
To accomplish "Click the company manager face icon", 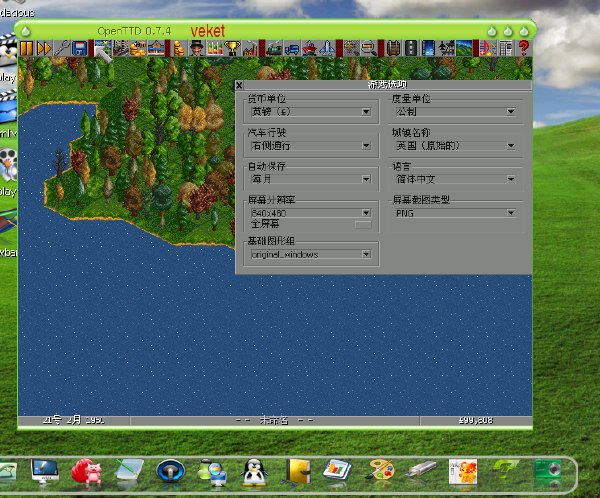I will tap(196, 49).
